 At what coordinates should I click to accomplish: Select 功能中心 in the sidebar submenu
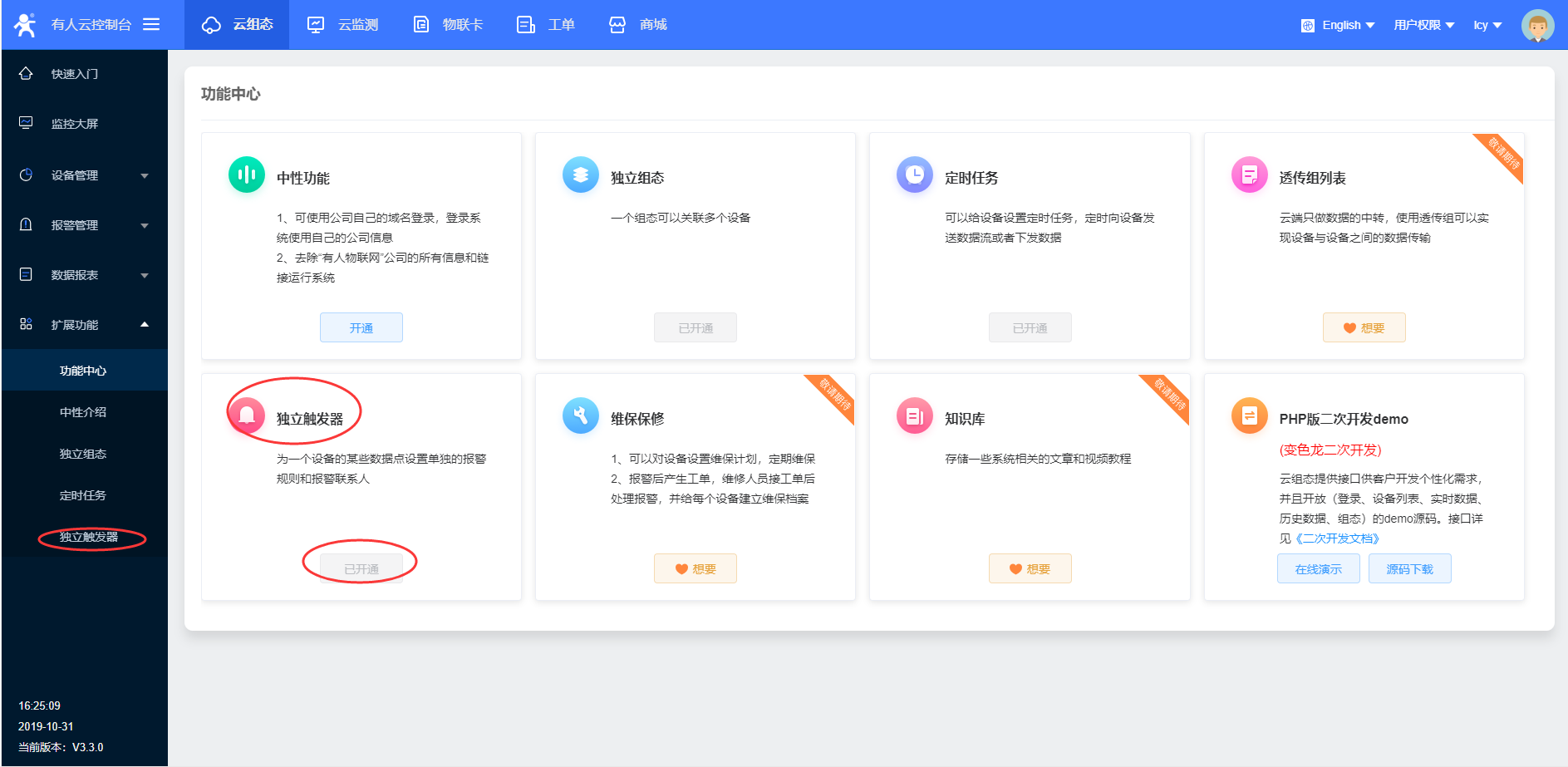pos(85,371)
